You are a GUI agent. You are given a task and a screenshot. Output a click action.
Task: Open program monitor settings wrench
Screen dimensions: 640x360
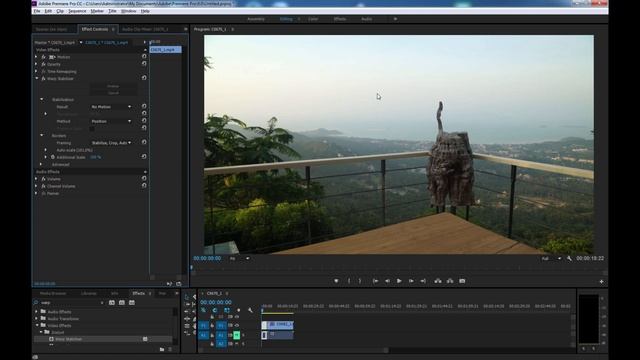[569, 258]
